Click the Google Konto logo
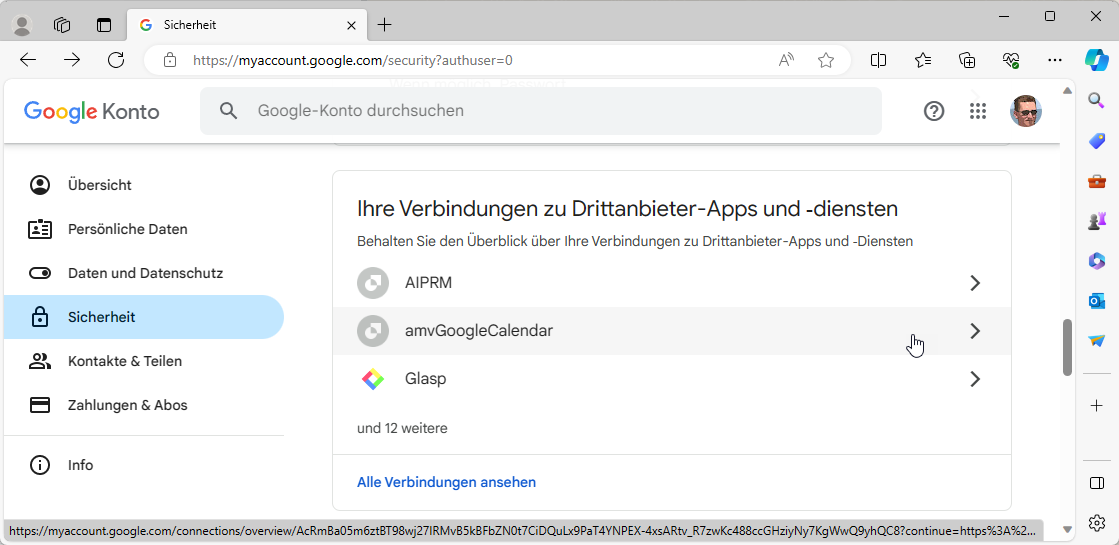Screen dimensions: 1119x545 (x=91, y=111)
